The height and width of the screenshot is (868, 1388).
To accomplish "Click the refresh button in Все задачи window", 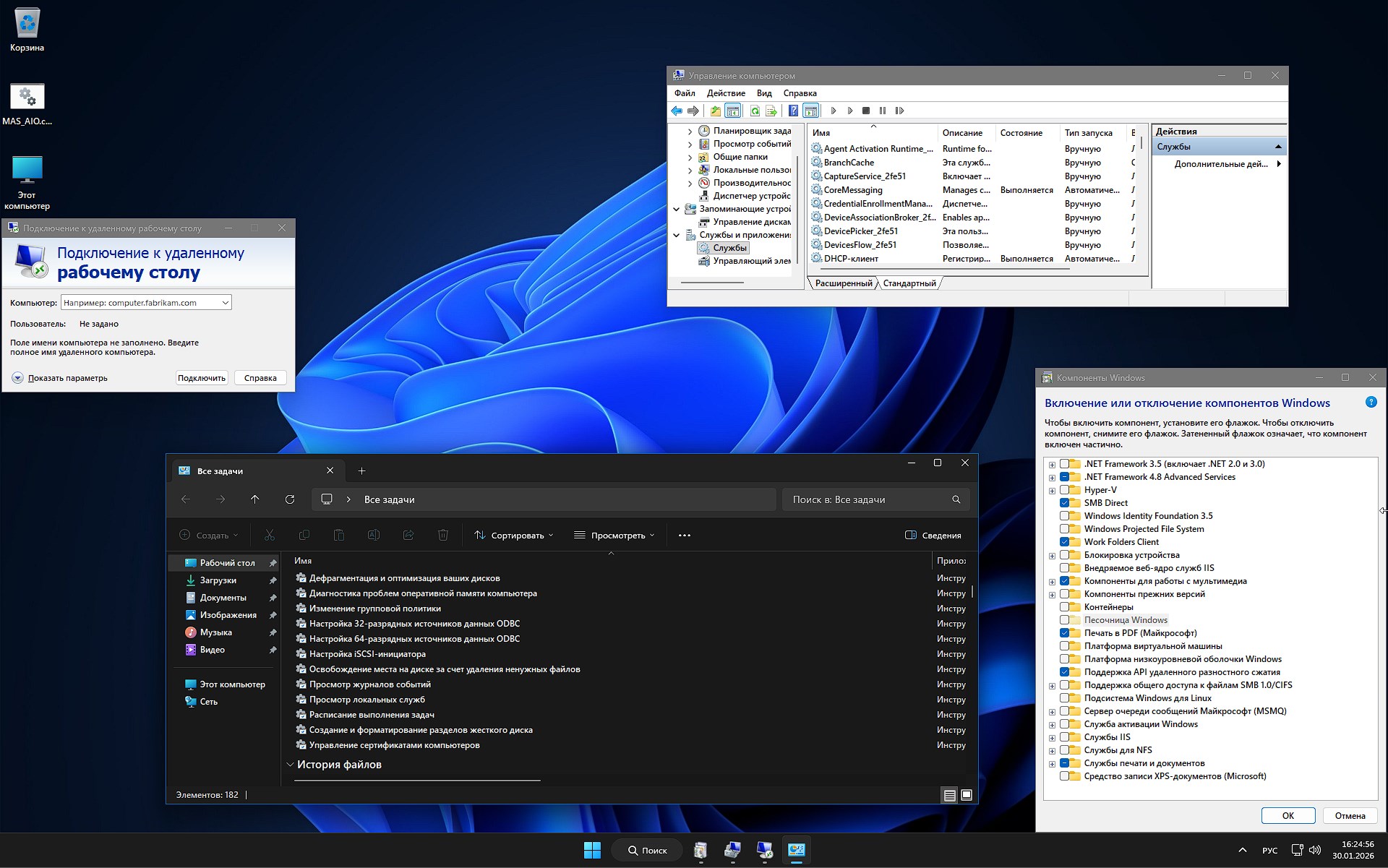I will [290, 499].
